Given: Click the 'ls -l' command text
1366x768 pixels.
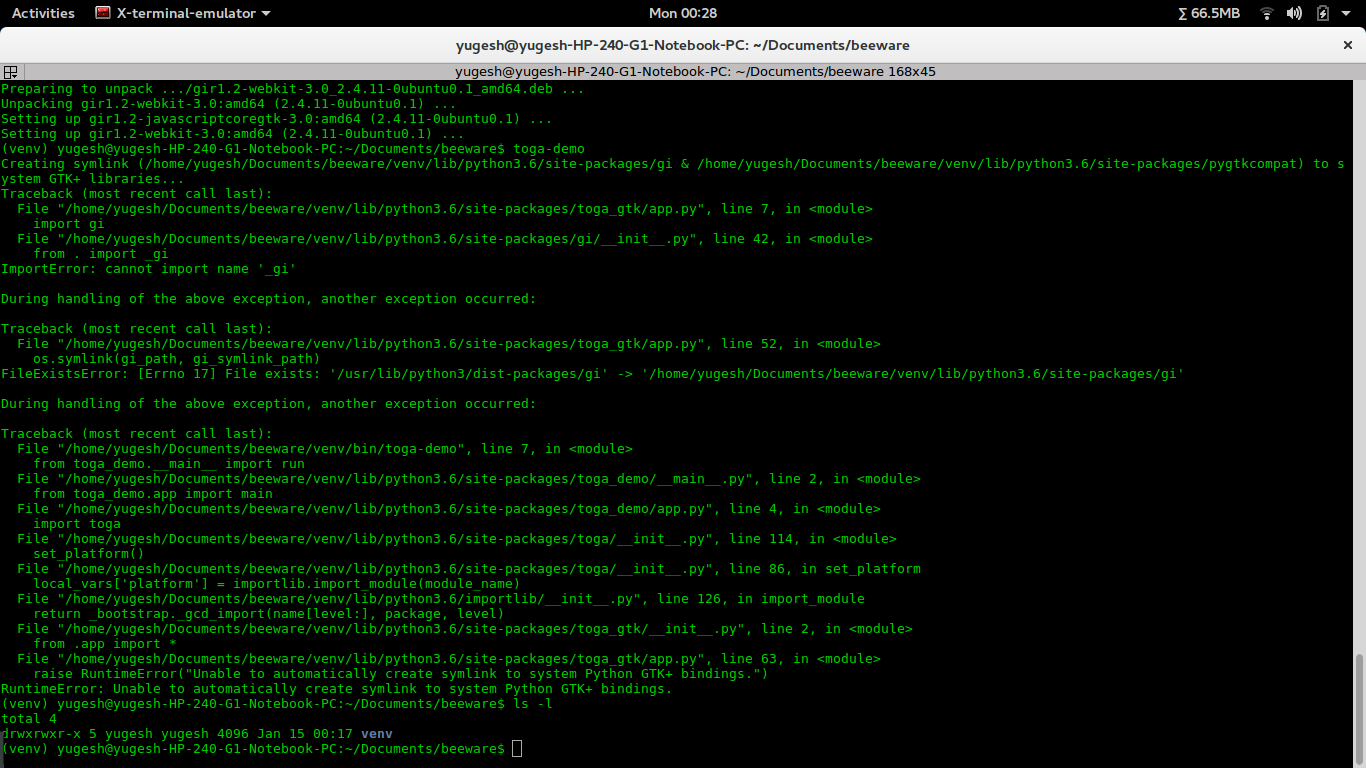Looking at the screenshot, I should (532, 704).
